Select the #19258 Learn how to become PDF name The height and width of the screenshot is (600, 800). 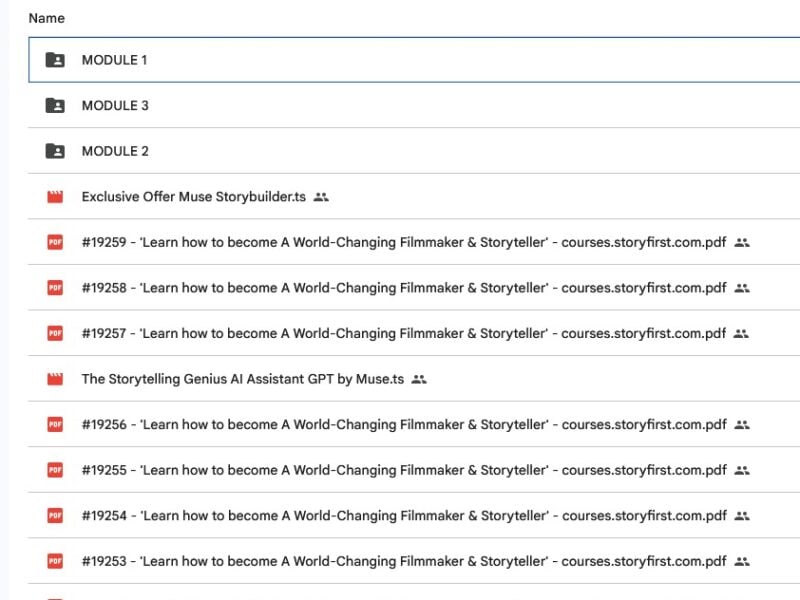[404, 288]
